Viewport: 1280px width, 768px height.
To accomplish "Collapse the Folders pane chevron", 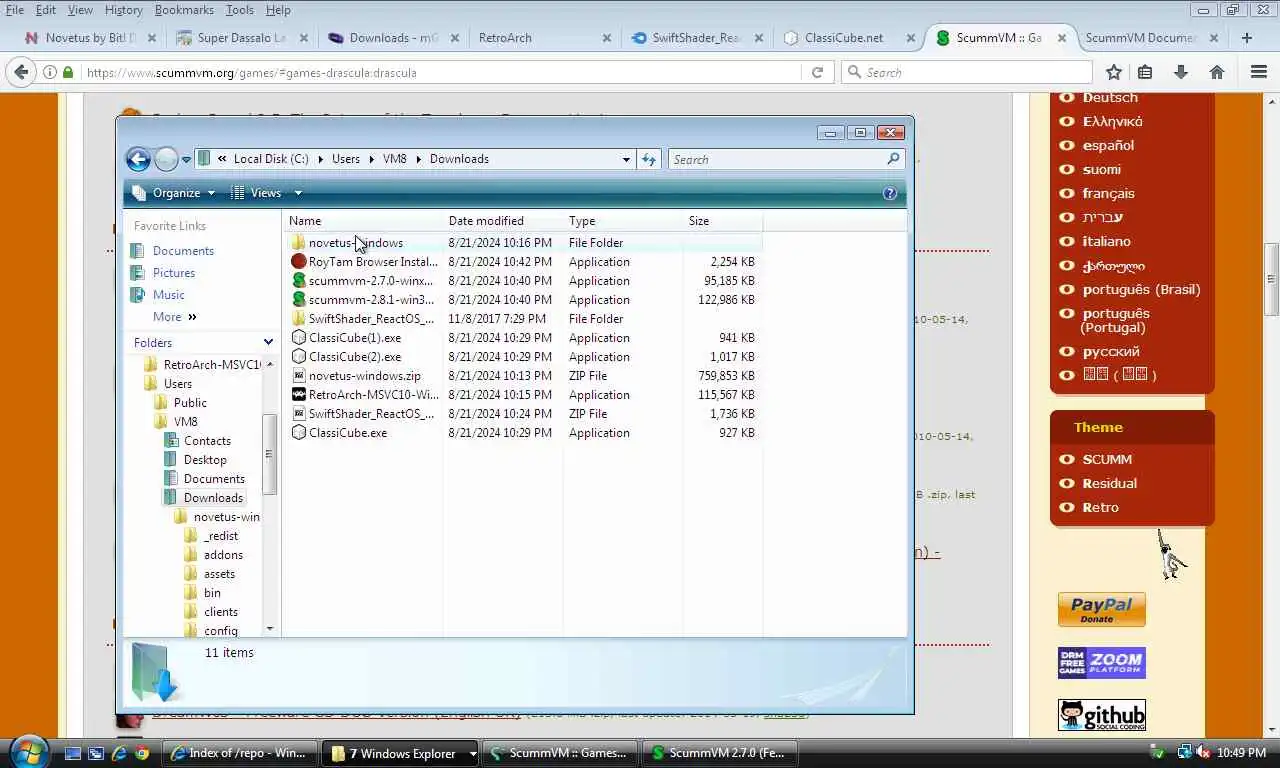I will [268, 342].
